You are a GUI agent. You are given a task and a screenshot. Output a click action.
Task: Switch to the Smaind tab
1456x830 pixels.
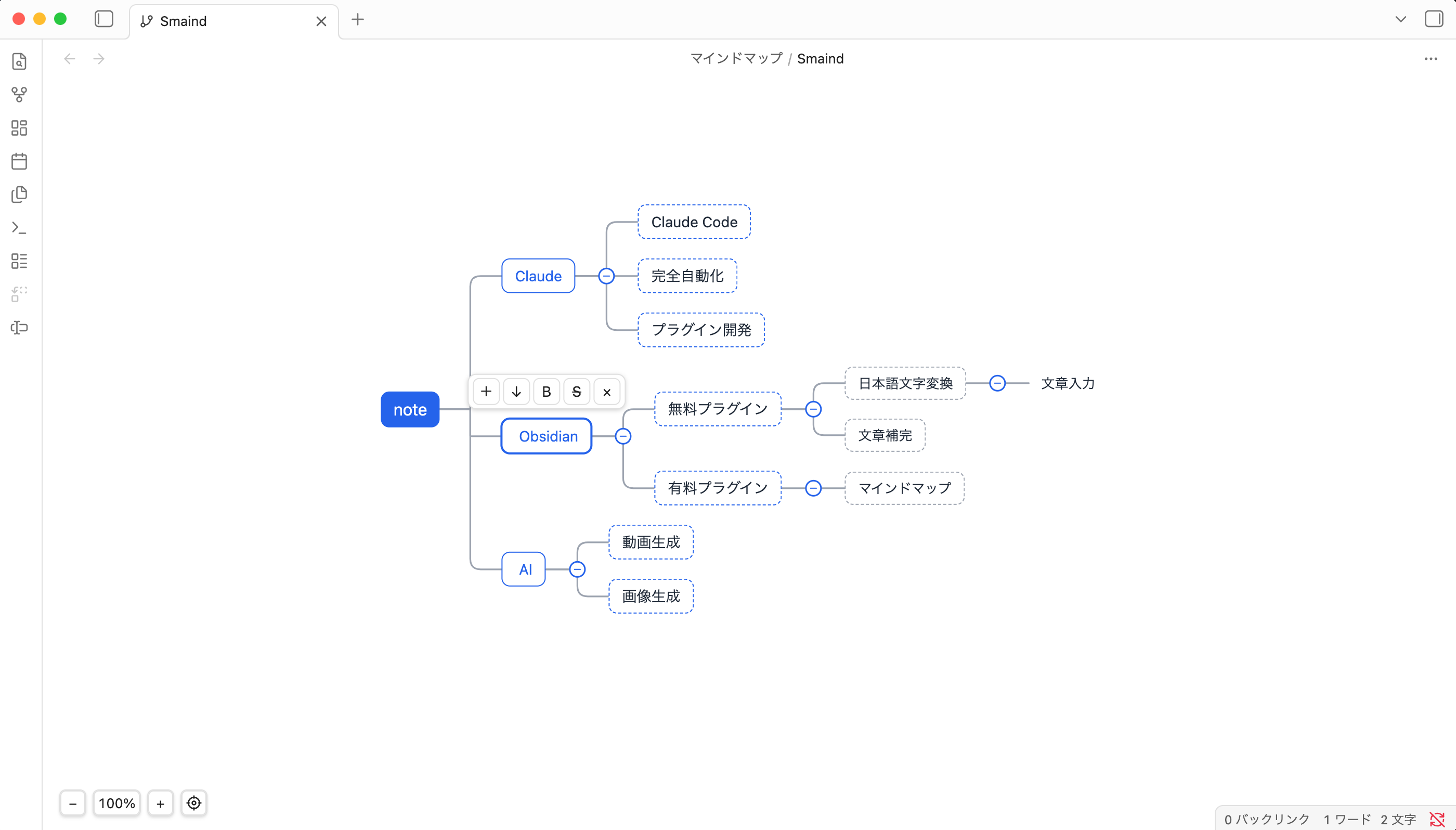click(x=233, y=21)
